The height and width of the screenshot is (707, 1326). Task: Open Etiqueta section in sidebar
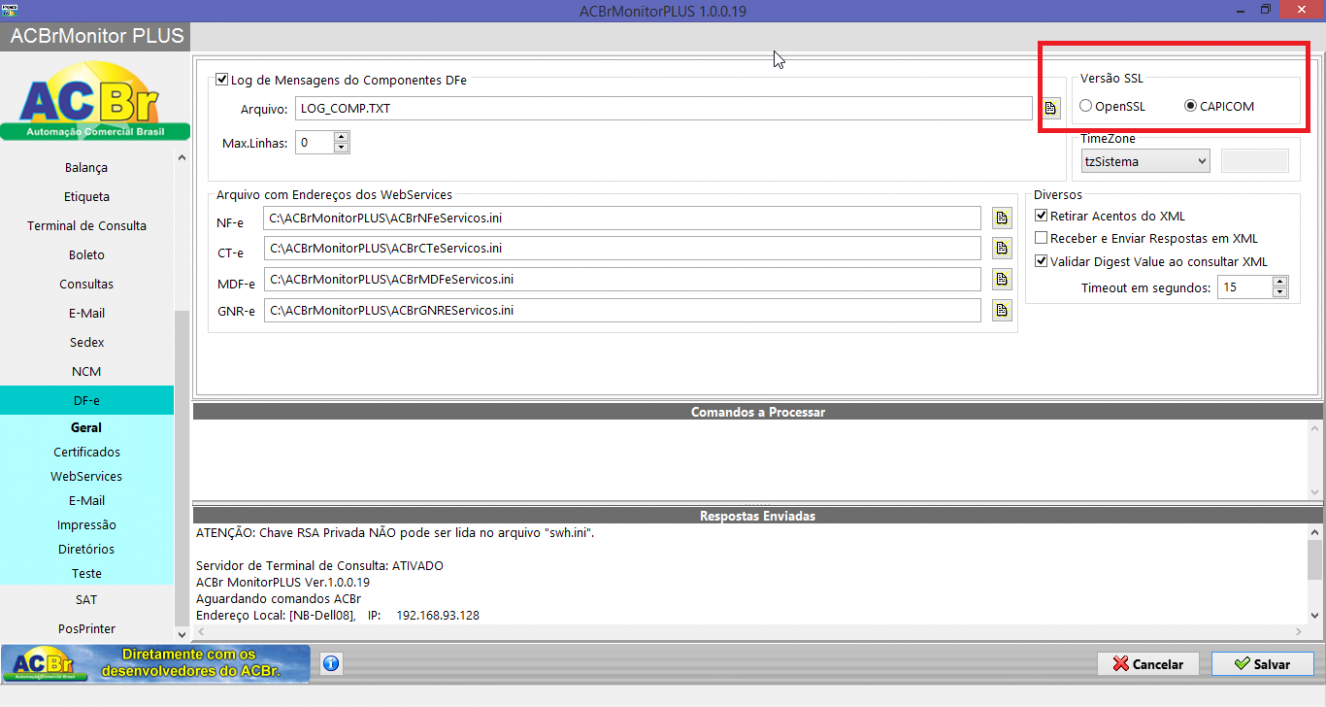point(86,196)
